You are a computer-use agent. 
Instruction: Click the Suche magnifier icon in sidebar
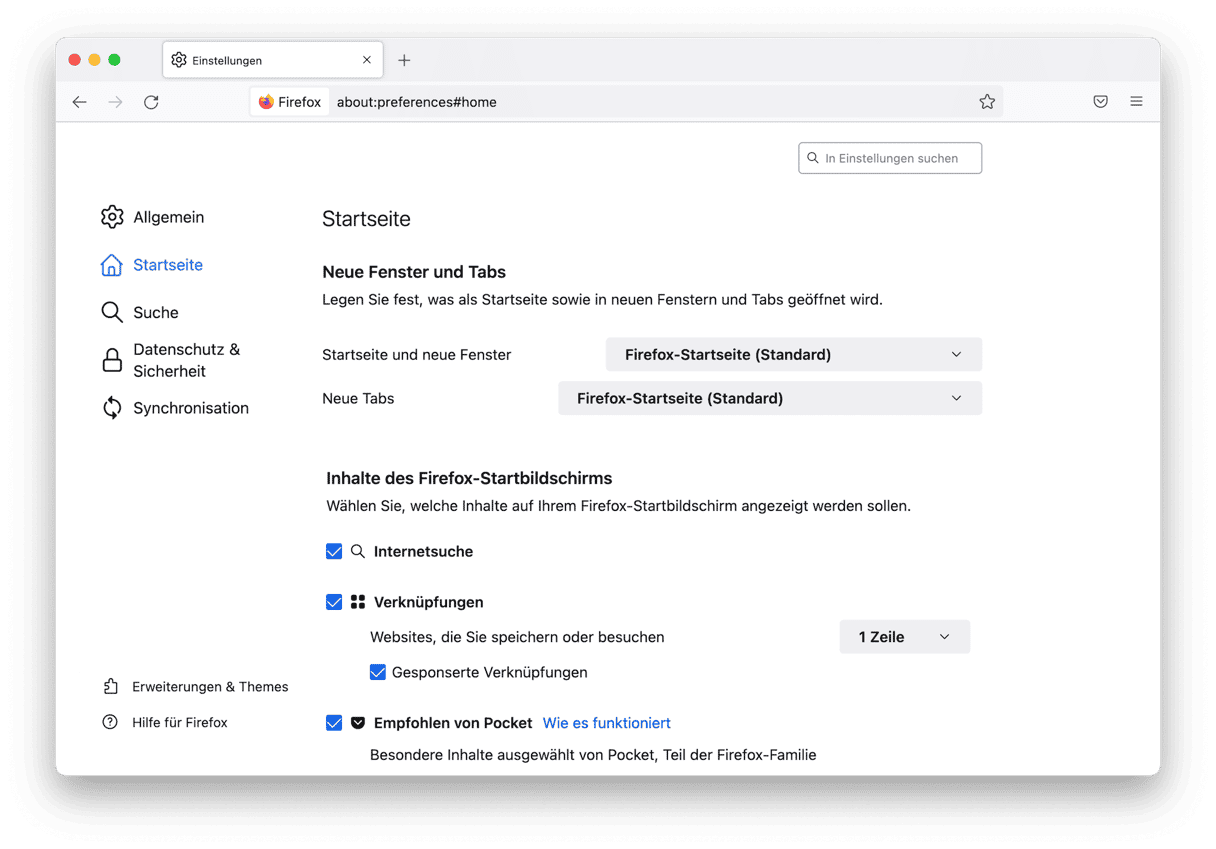pos(112,312)
